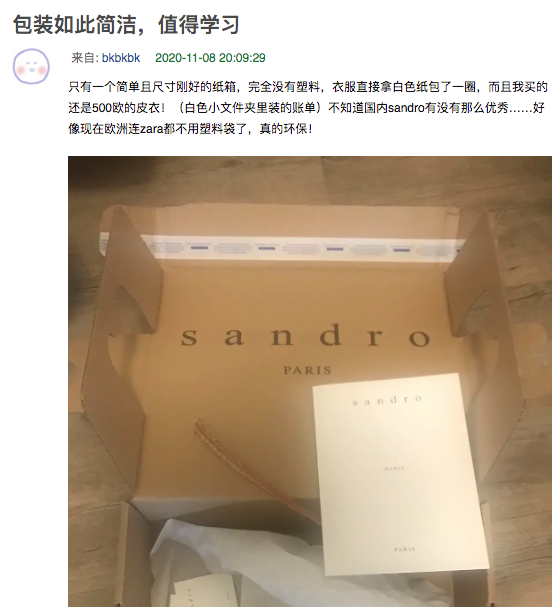Visit the bkbkbk user profile link

121,58
